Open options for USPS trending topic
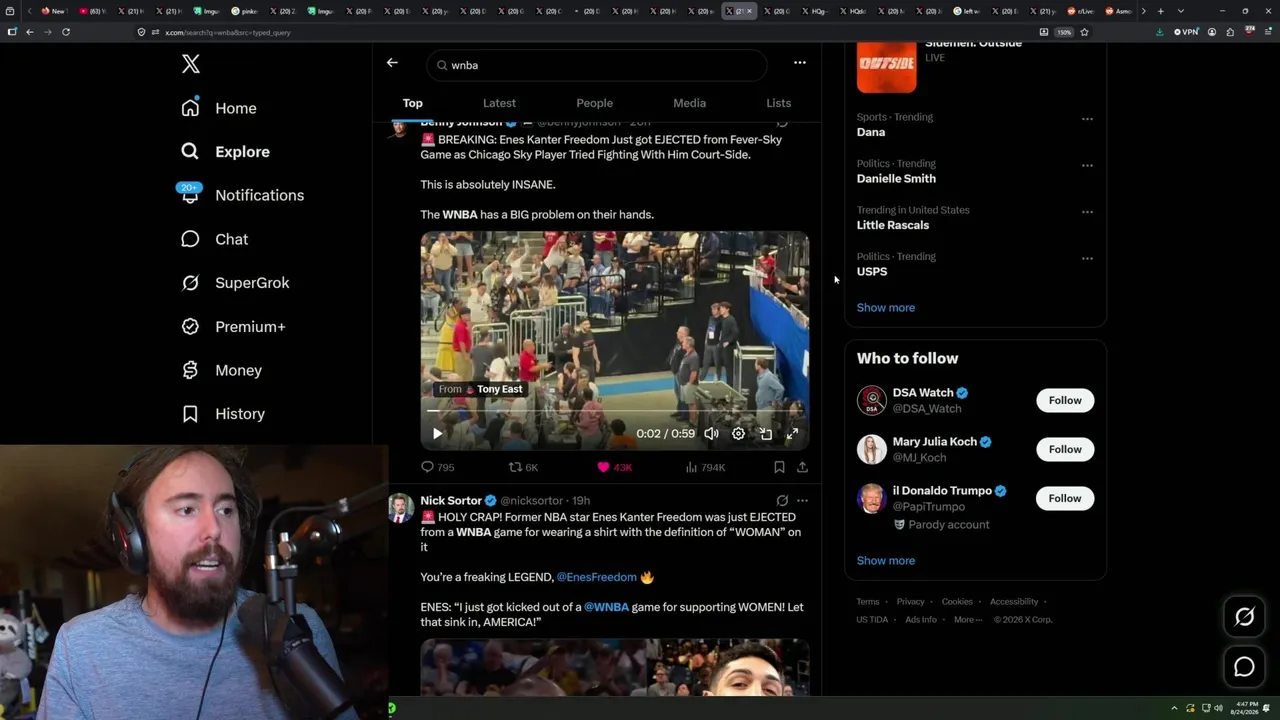The width and height of the screenshot is (1280, 720). pyautogui.click(x=1087, y=258)
